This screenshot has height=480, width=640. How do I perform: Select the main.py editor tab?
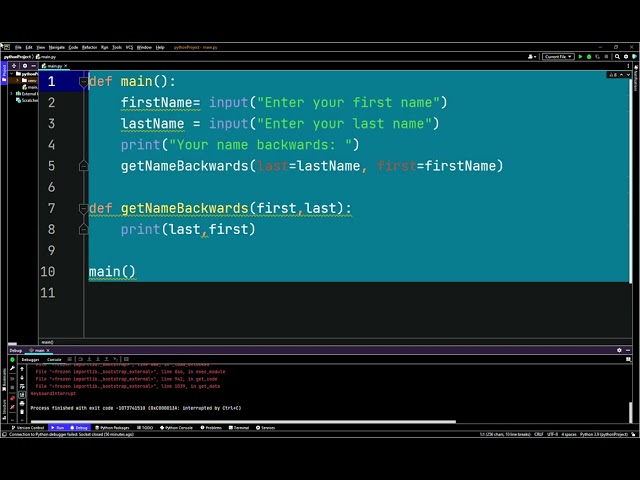(x=52, y=66)
